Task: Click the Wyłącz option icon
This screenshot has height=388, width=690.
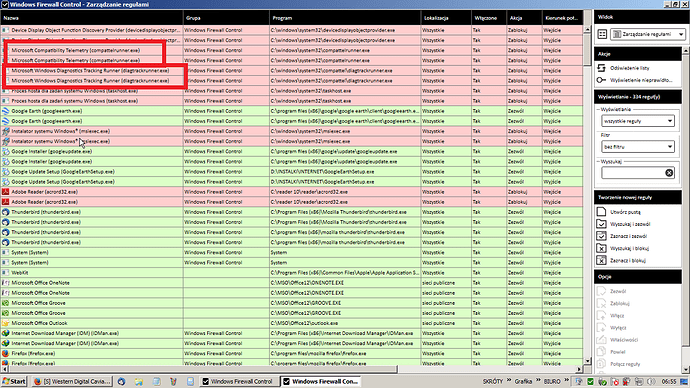Action: (x=601, y=328)
